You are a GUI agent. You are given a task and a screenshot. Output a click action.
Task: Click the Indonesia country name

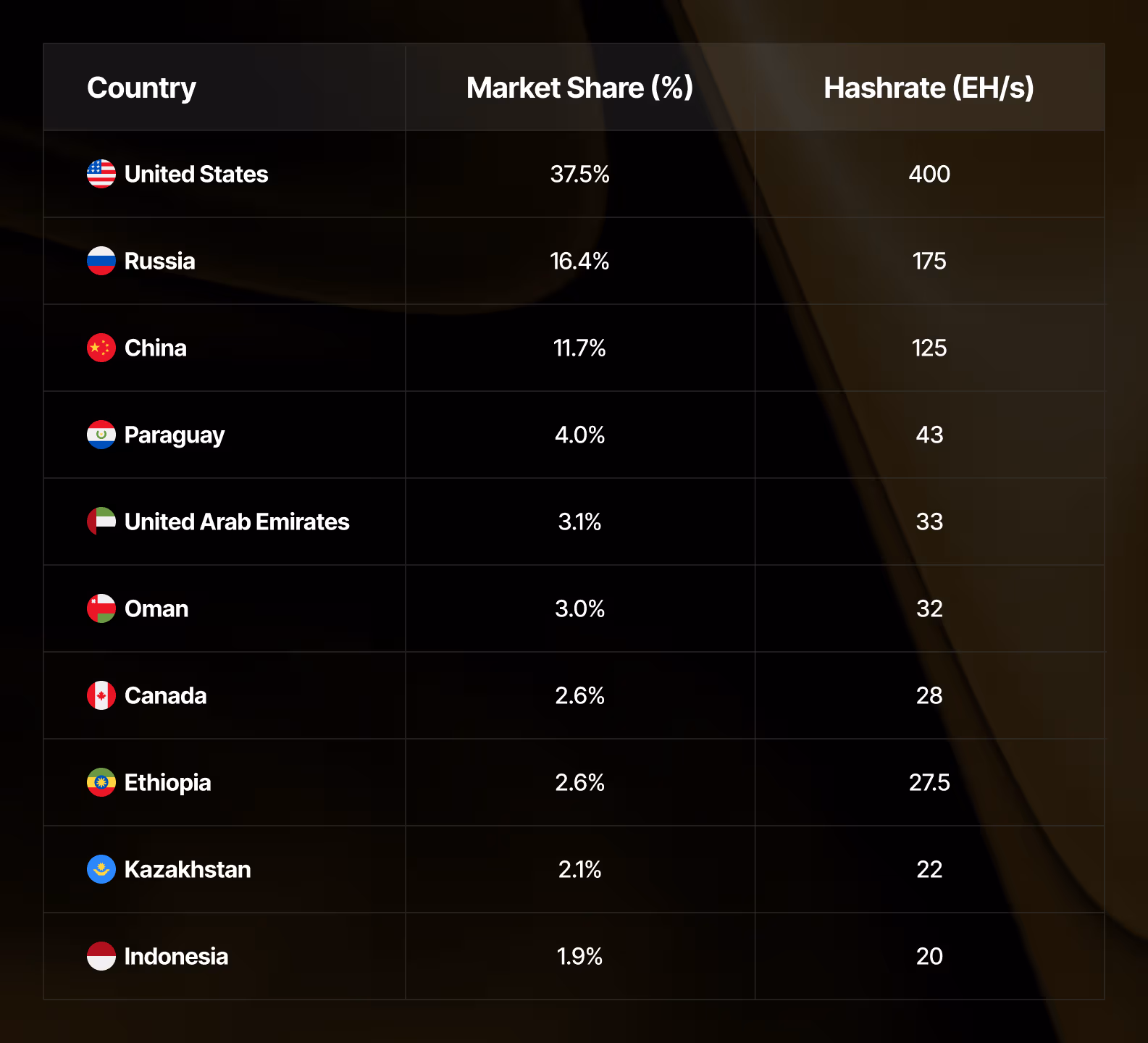[176, 956]
